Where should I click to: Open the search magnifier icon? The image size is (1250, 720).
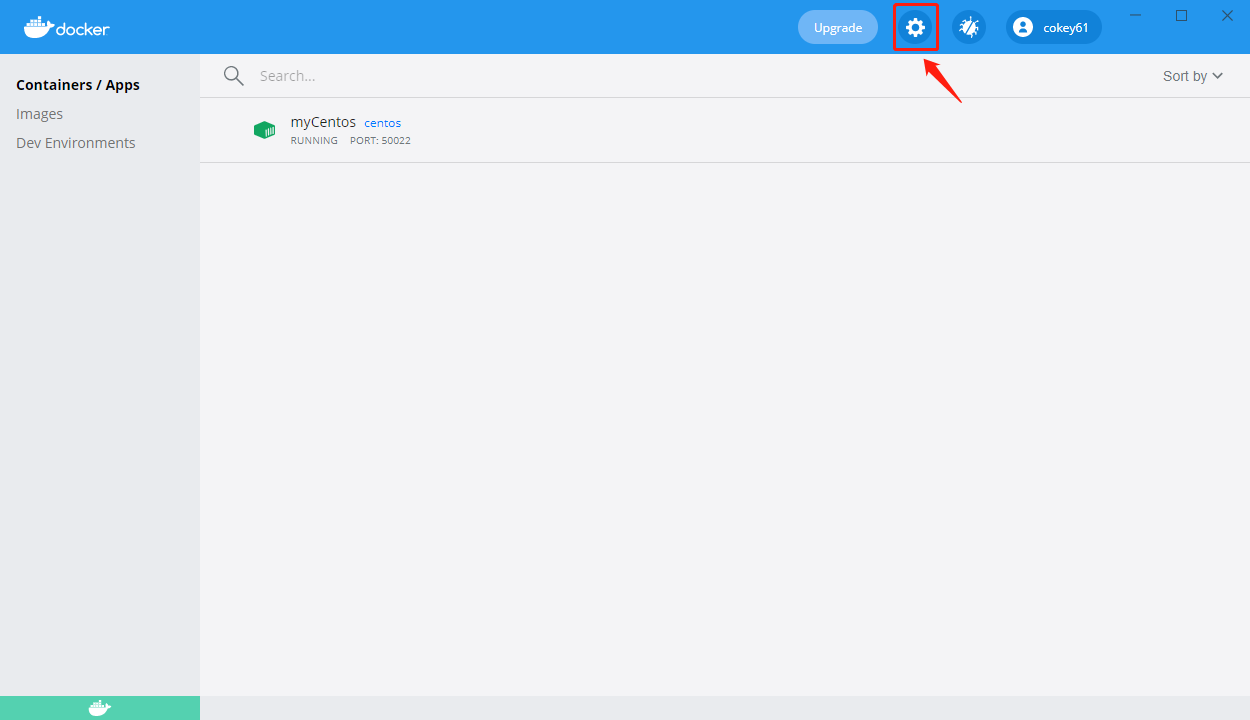[233, 75]
